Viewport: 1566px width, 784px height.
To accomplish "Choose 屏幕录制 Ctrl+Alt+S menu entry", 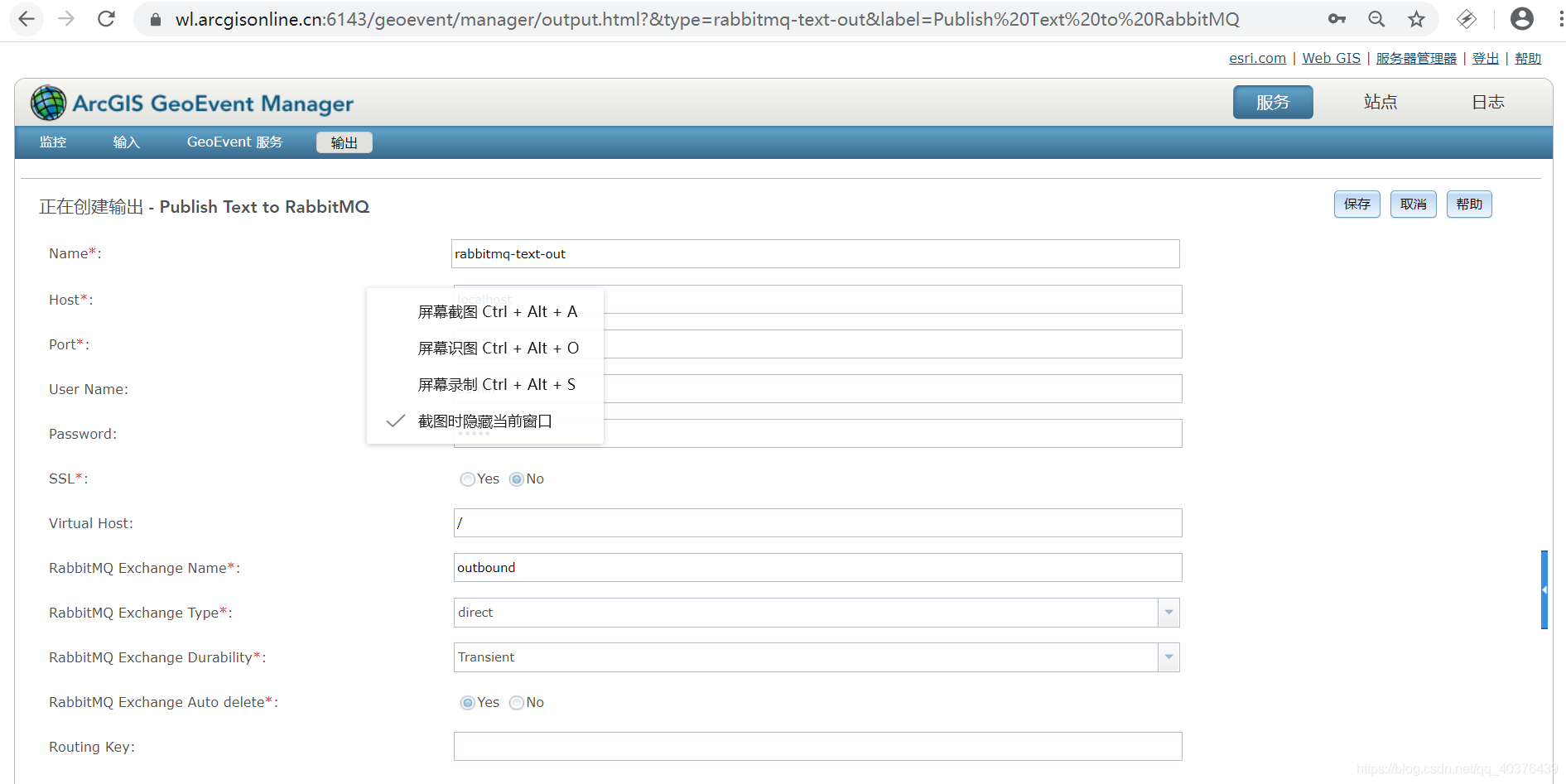I will click(x=484, y=385).
